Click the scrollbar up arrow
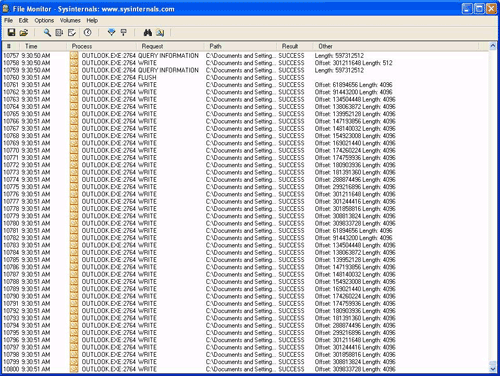The width and height of the screenshot is (500, 376). coord(493,46)
